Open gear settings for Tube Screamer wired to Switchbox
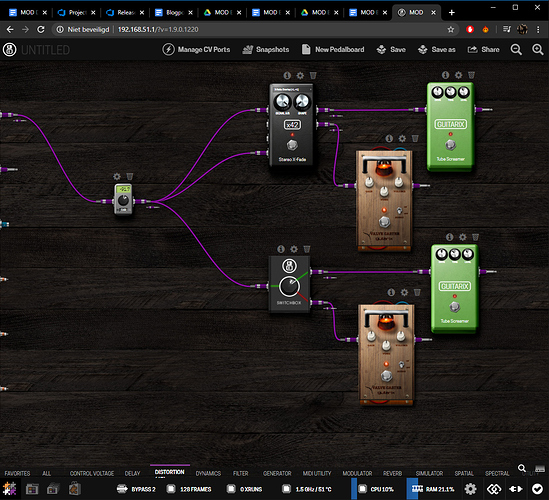Screen dimensions: 549x500 coord(463,237)
